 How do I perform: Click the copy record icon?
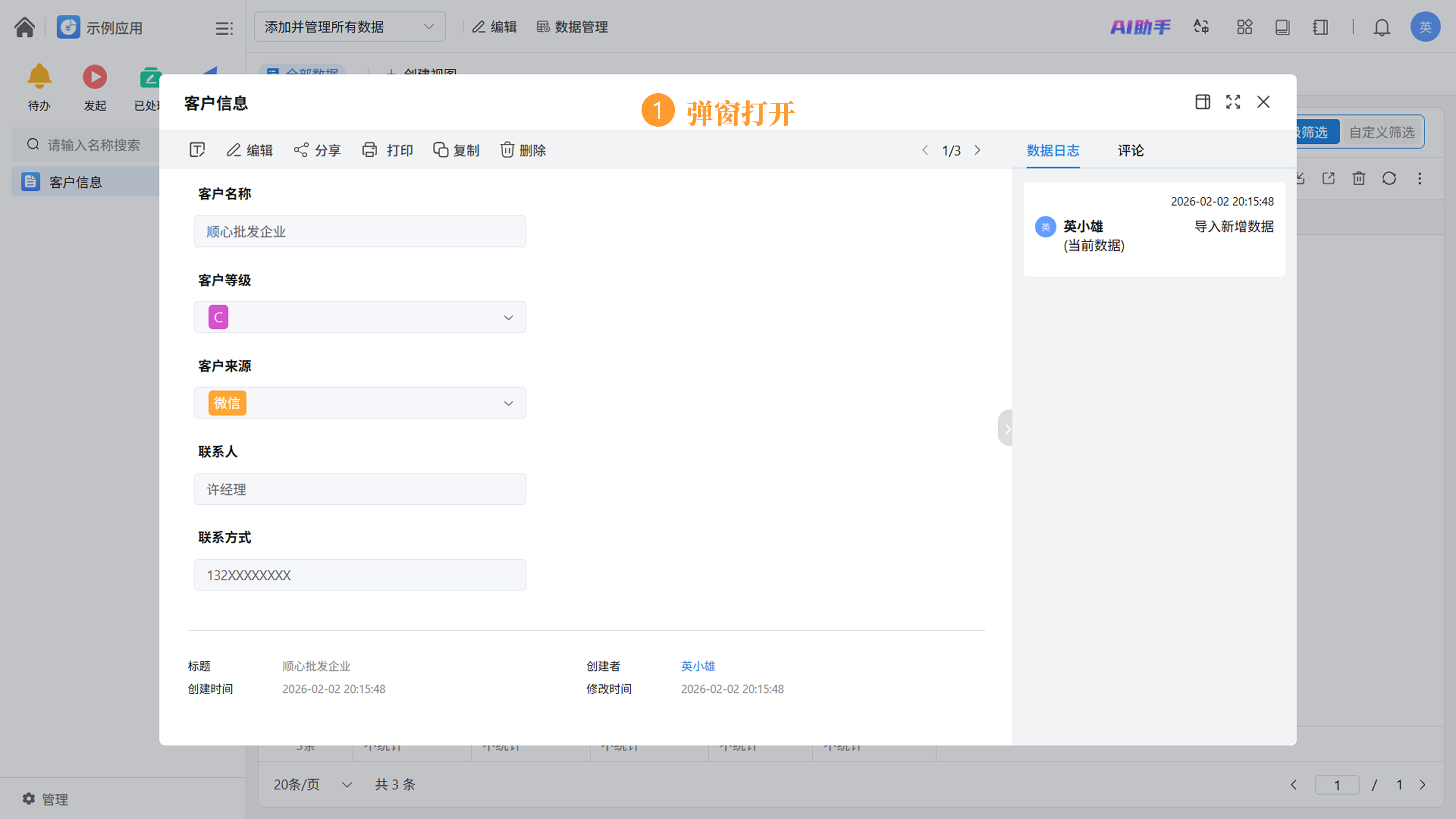click(440, 151)
